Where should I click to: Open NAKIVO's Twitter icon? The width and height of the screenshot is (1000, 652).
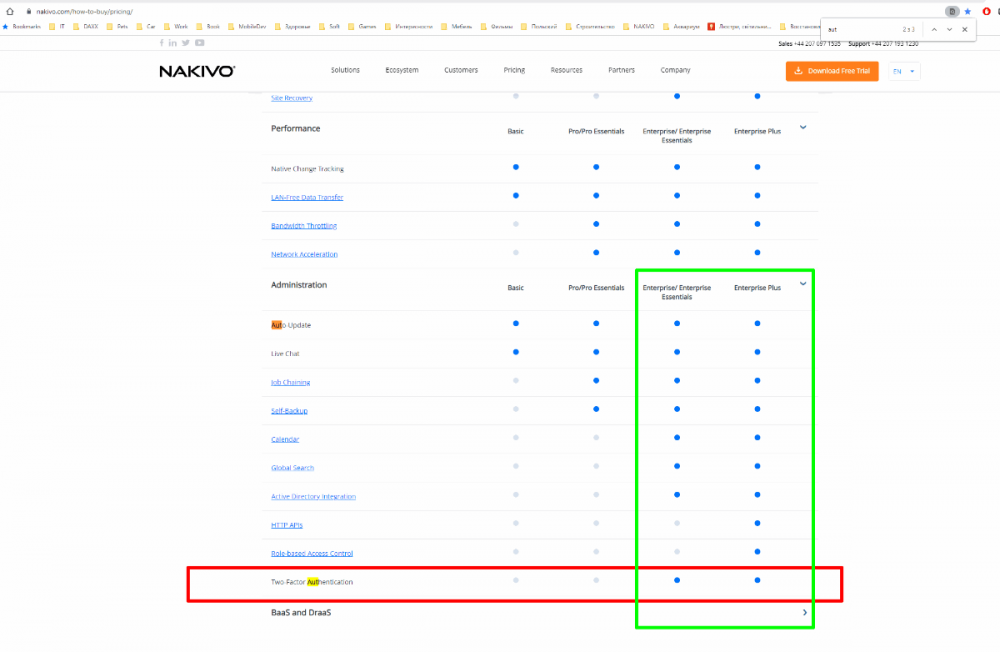(x=186, y=43)
